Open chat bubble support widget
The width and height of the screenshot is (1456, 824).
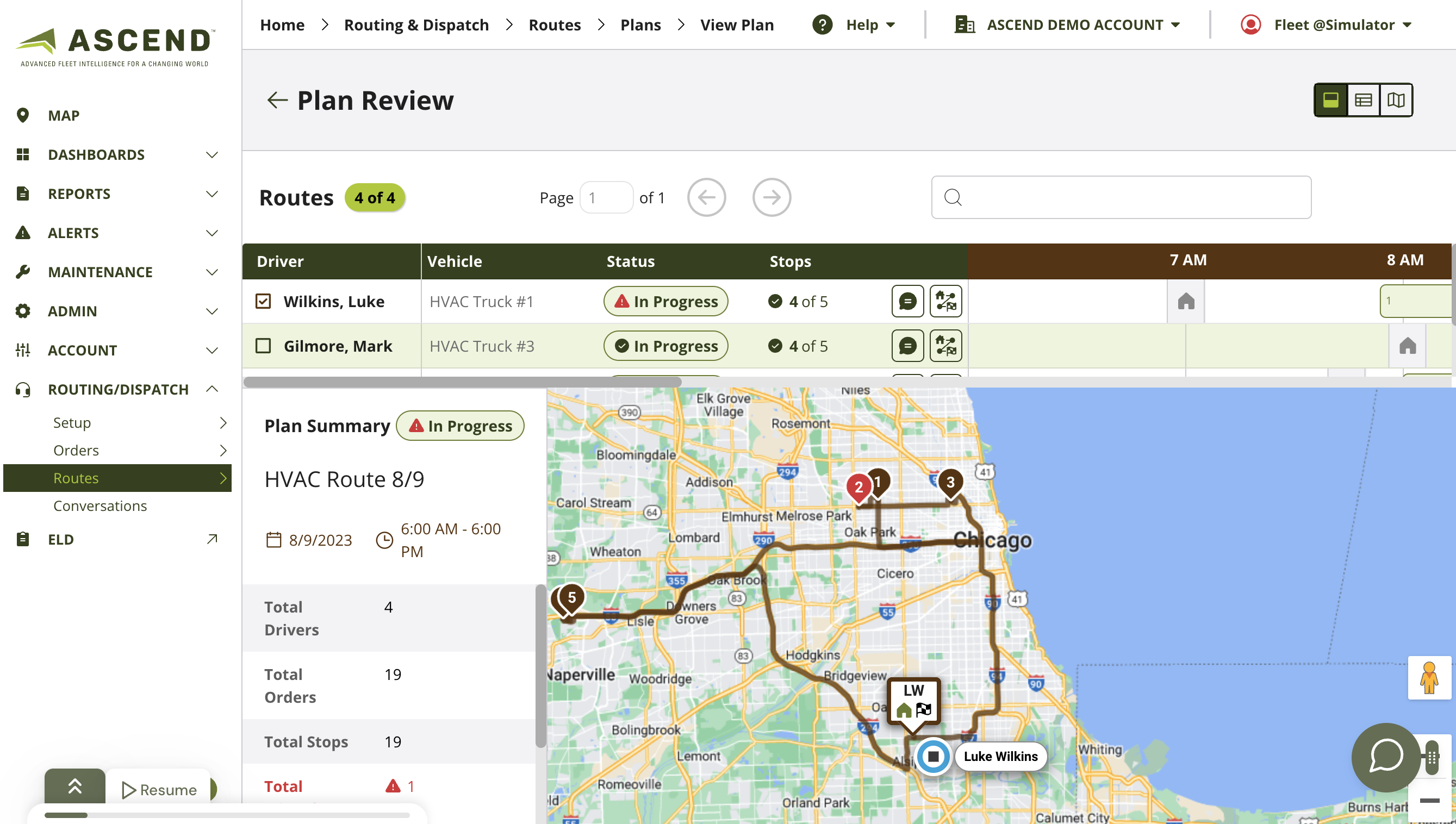click(x=1385, y=757)
